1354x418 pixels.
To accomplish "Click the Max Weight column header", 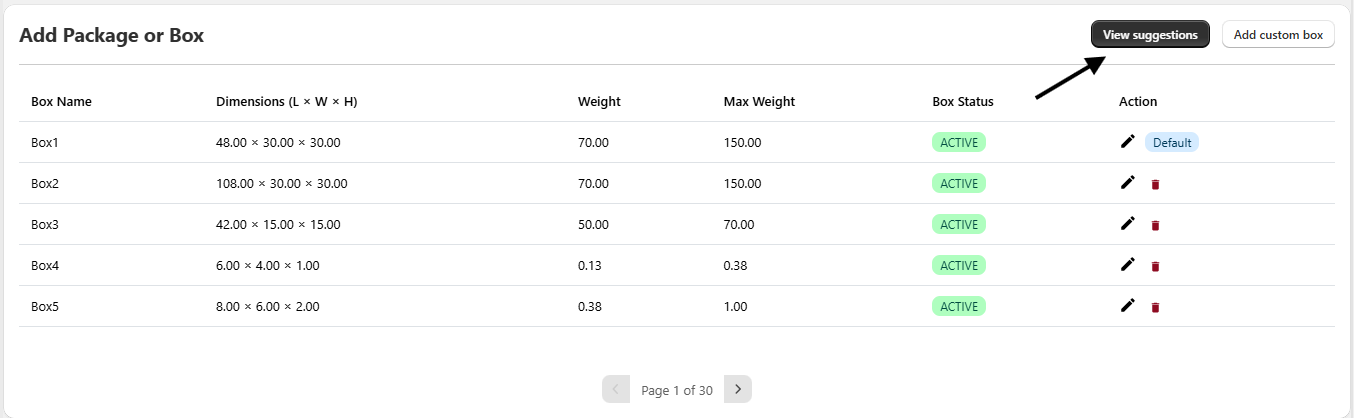I will [x=759, y=101].
